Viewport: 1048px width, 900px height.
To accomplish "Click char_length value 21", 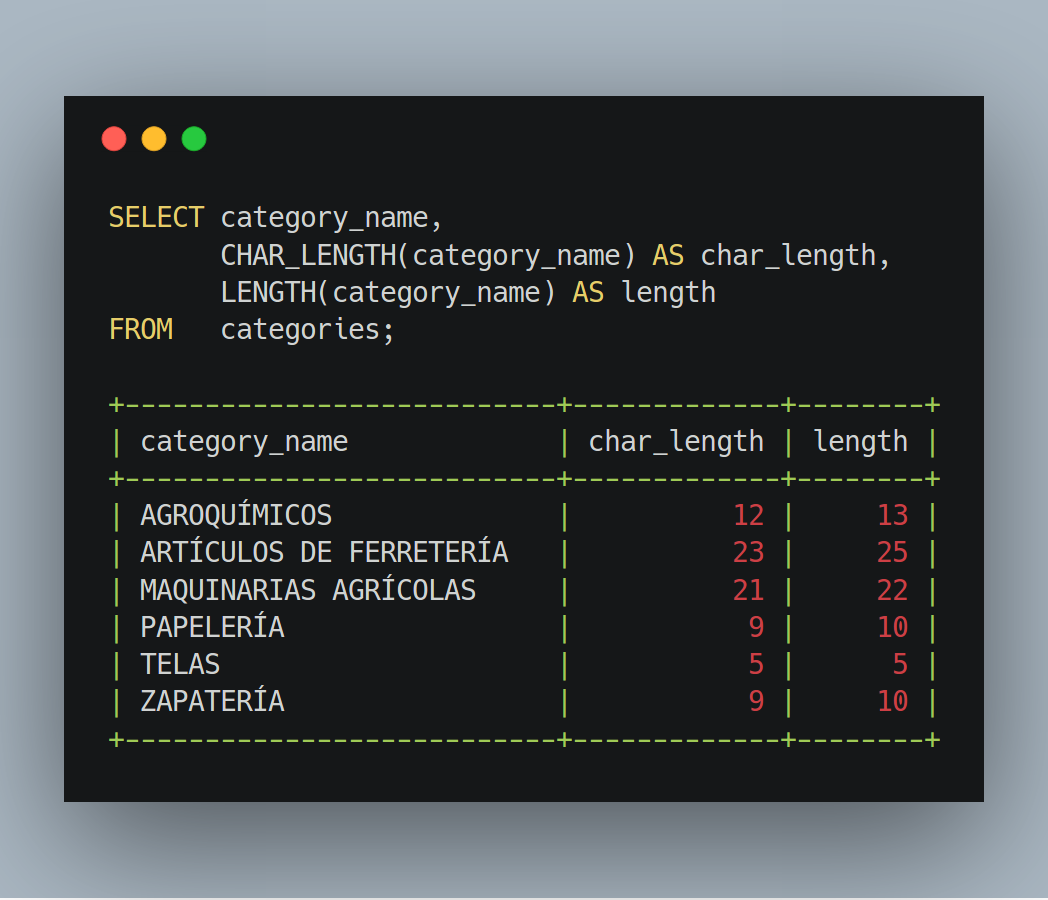I will pos(749,590).
